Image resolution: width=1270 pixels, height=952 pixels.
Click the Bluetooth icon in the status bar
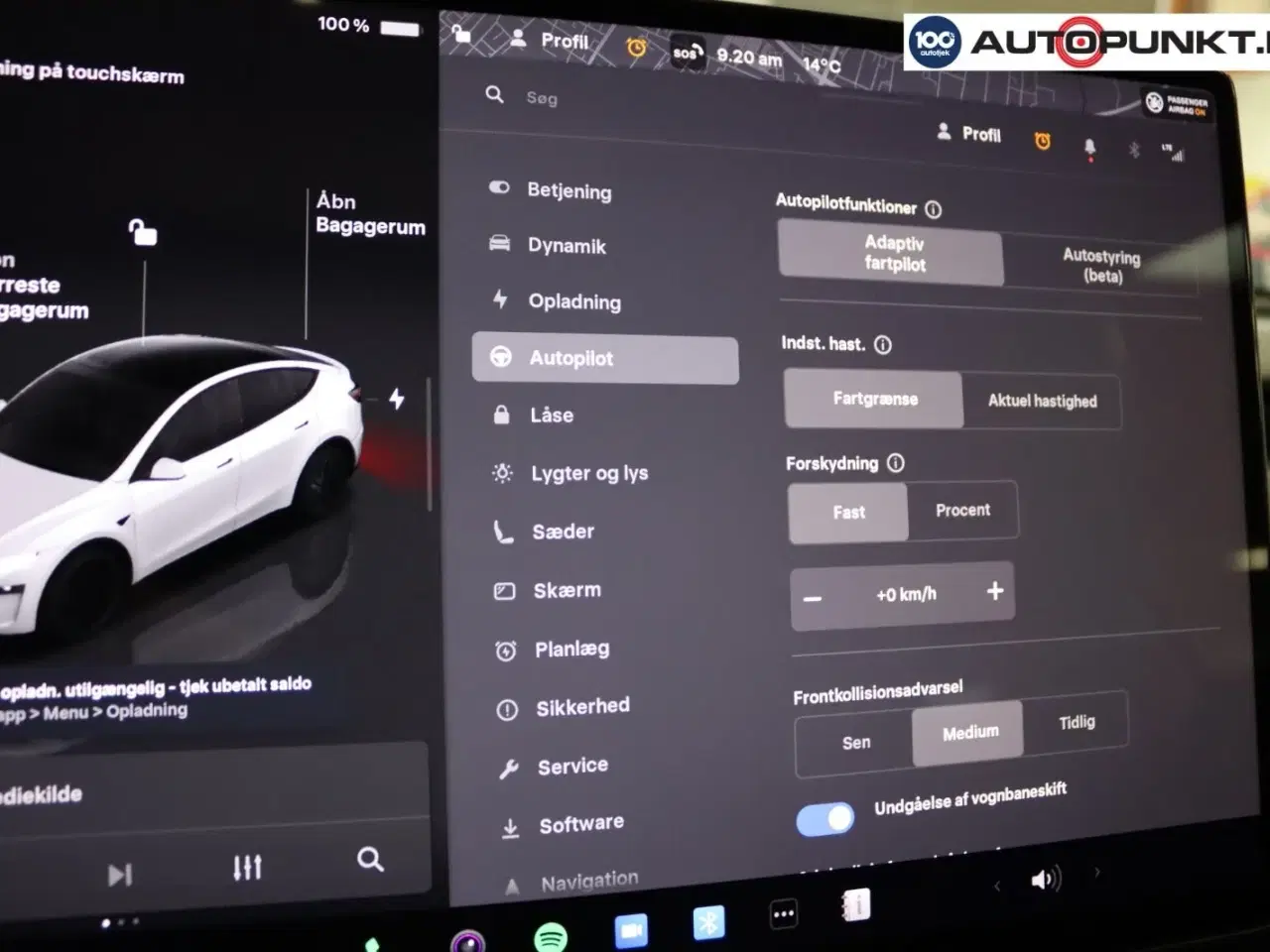pos(1132,150)
